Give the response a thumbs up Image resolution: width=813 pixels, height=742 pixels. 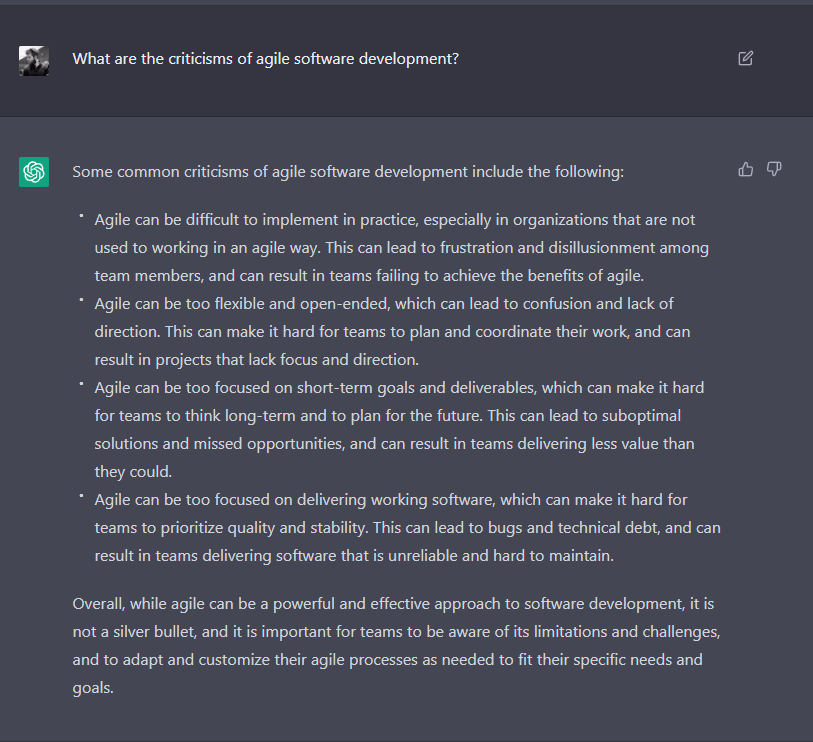pyautogui.click(x=745, y=169)
